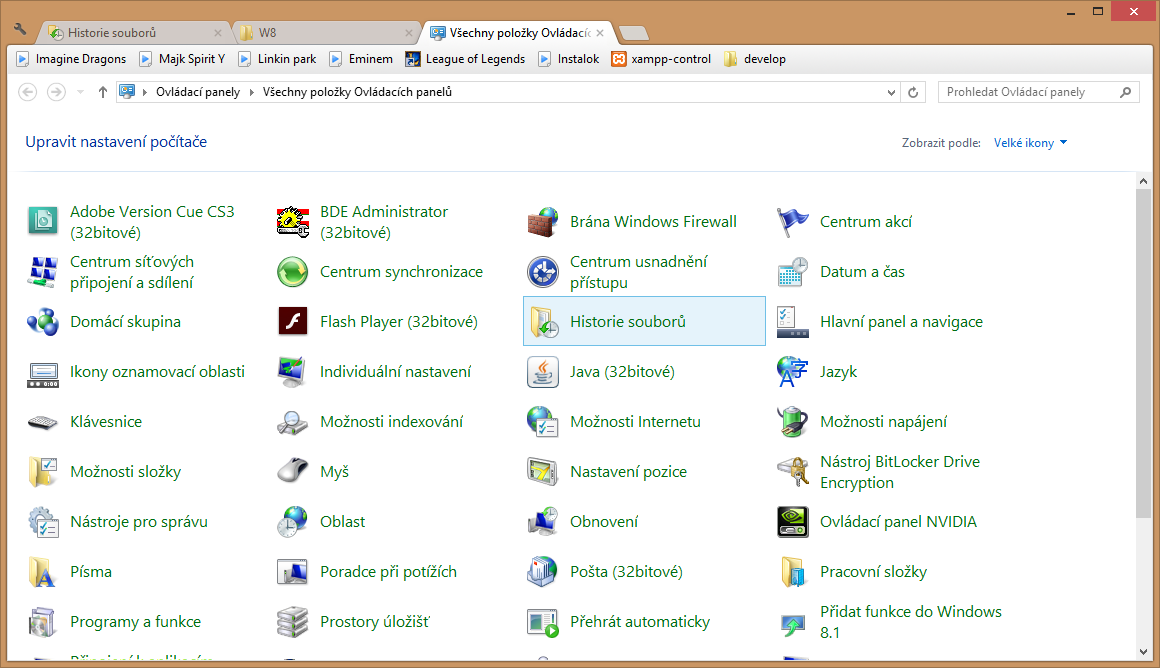Screen dimensions: 1160x668
Task: Click Obnovení link text
Action: coord(604,522)
